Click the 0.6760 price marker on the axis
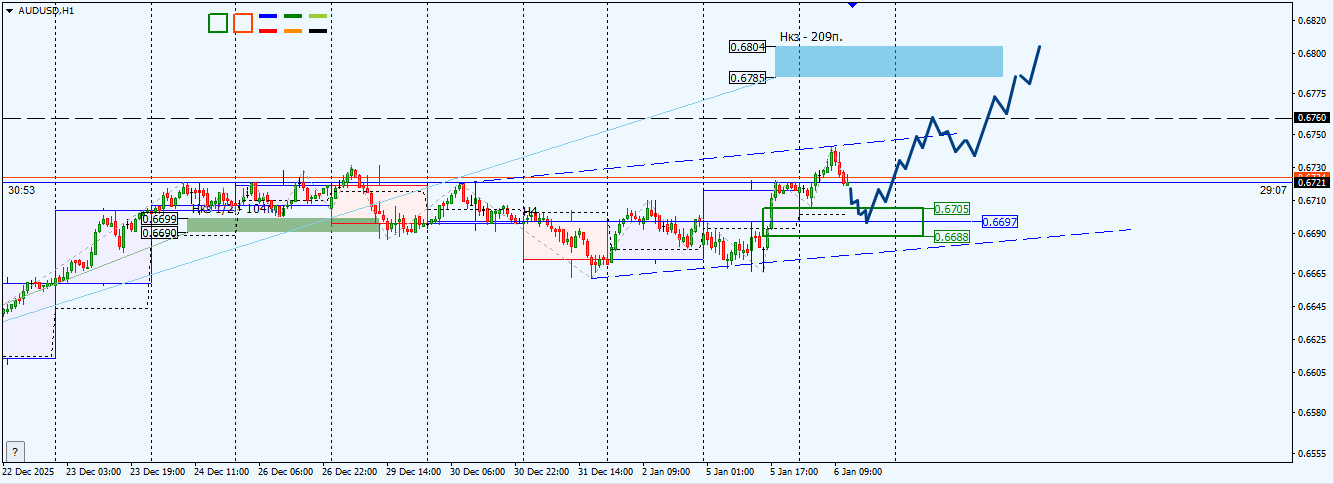Image resolution: width=1334 pixels, height=484 pixels. pos(1312,118)
